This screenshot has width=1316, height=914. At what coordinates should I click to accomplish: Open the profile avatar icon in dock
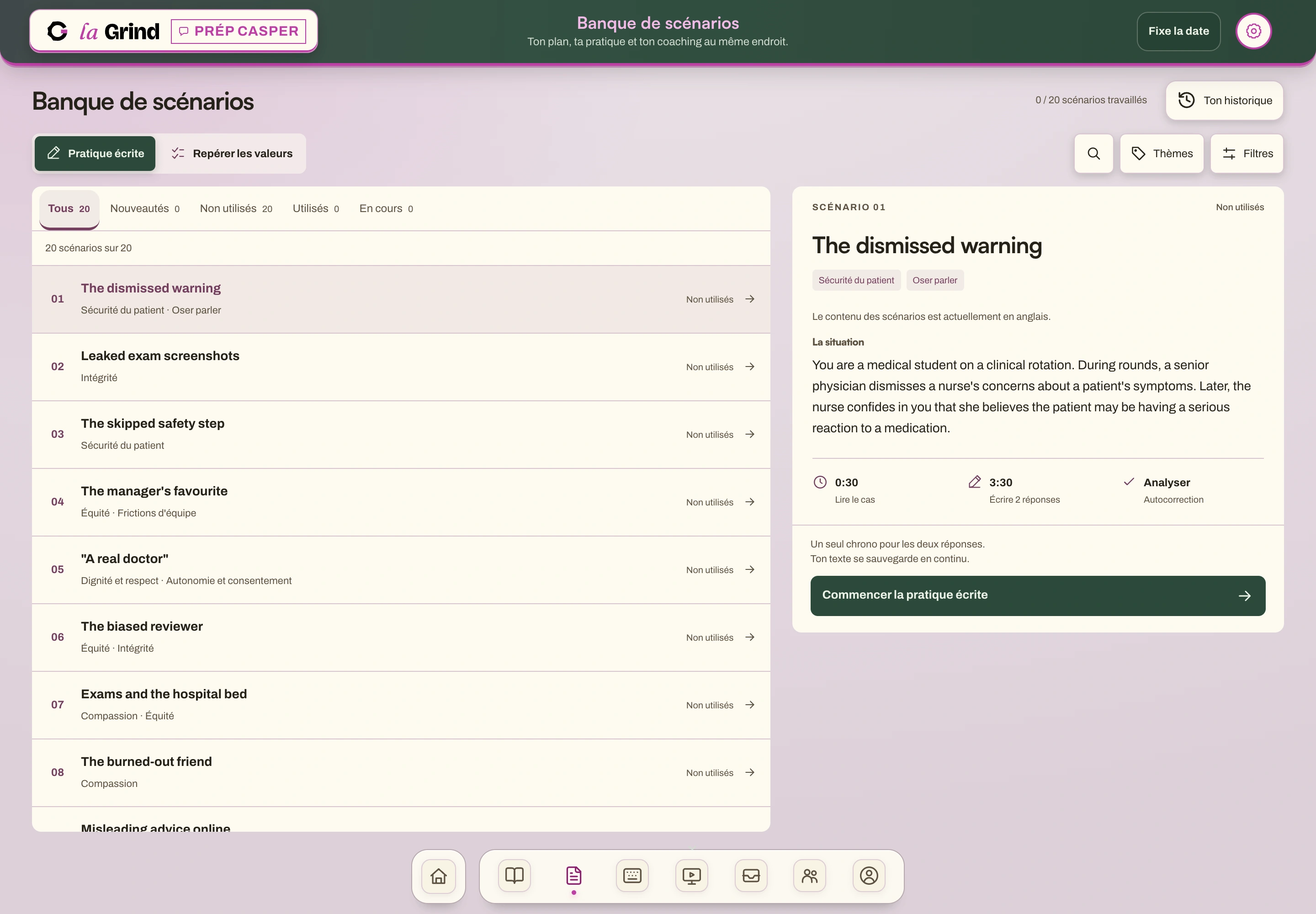[869, 876]
